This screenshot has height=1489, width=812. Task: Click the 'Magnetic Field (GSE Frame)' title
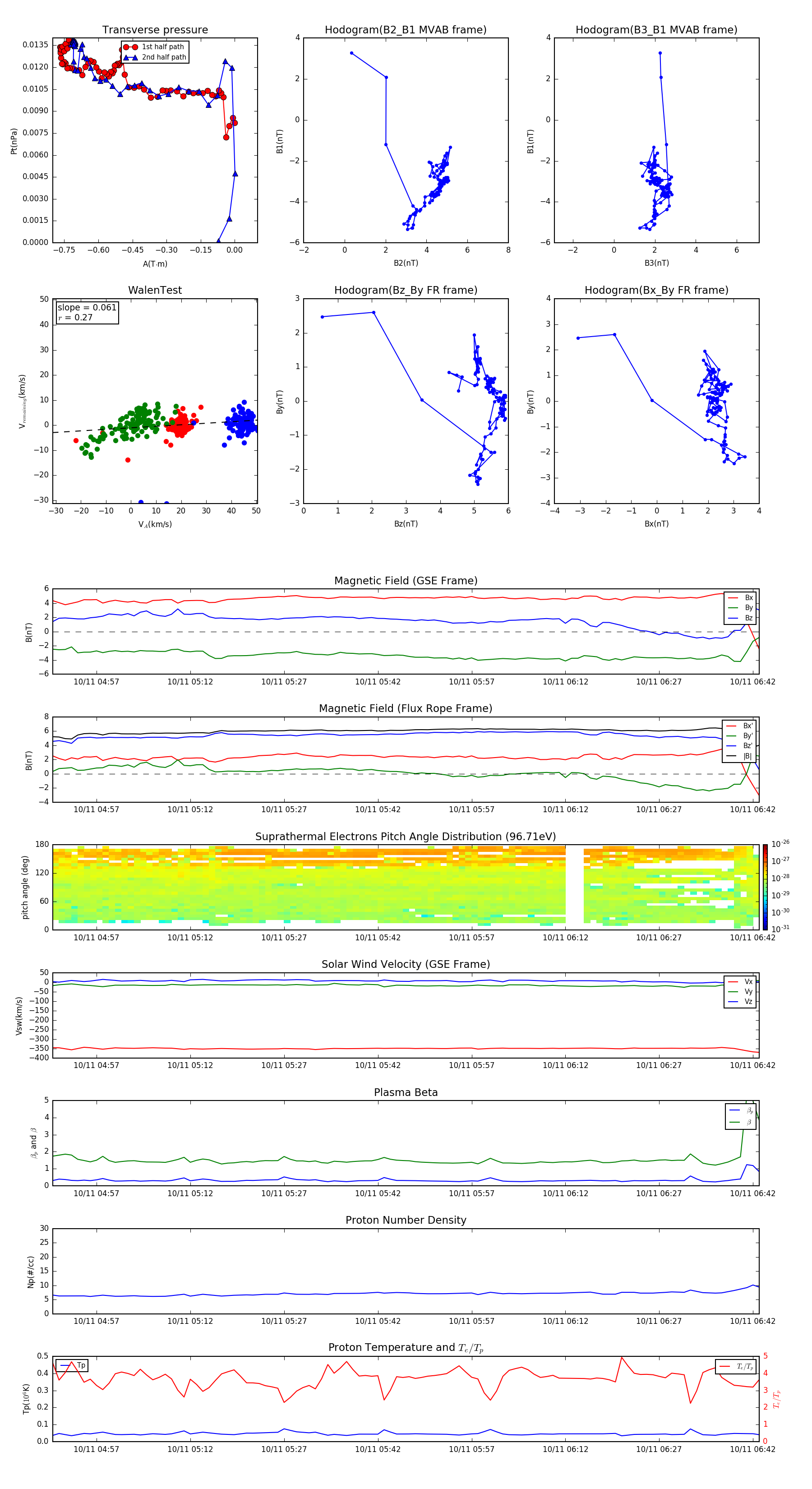(406, 581)
